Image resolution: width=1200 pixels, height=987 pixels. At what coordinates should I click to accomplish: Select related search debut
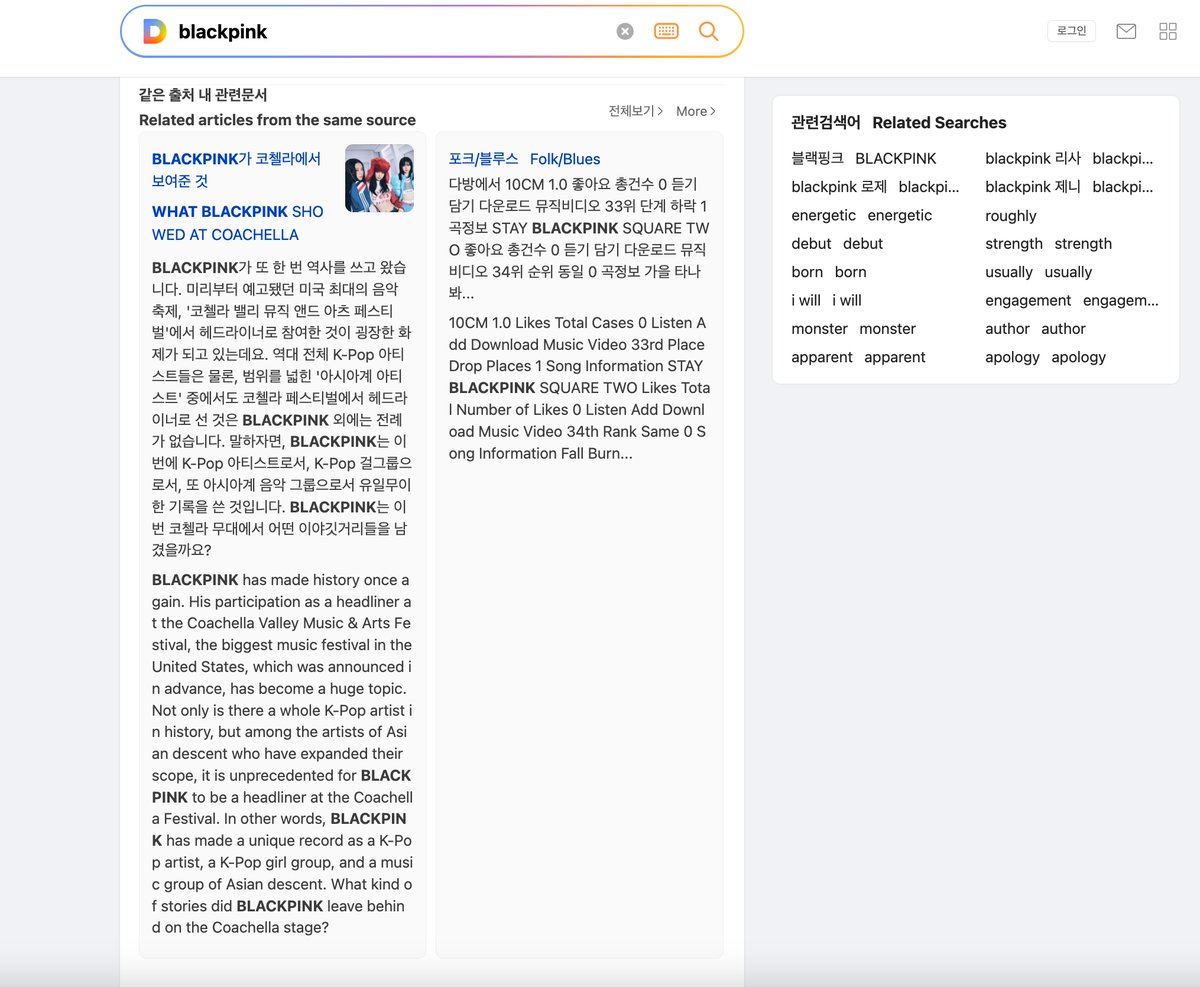[x=837, y=244]
